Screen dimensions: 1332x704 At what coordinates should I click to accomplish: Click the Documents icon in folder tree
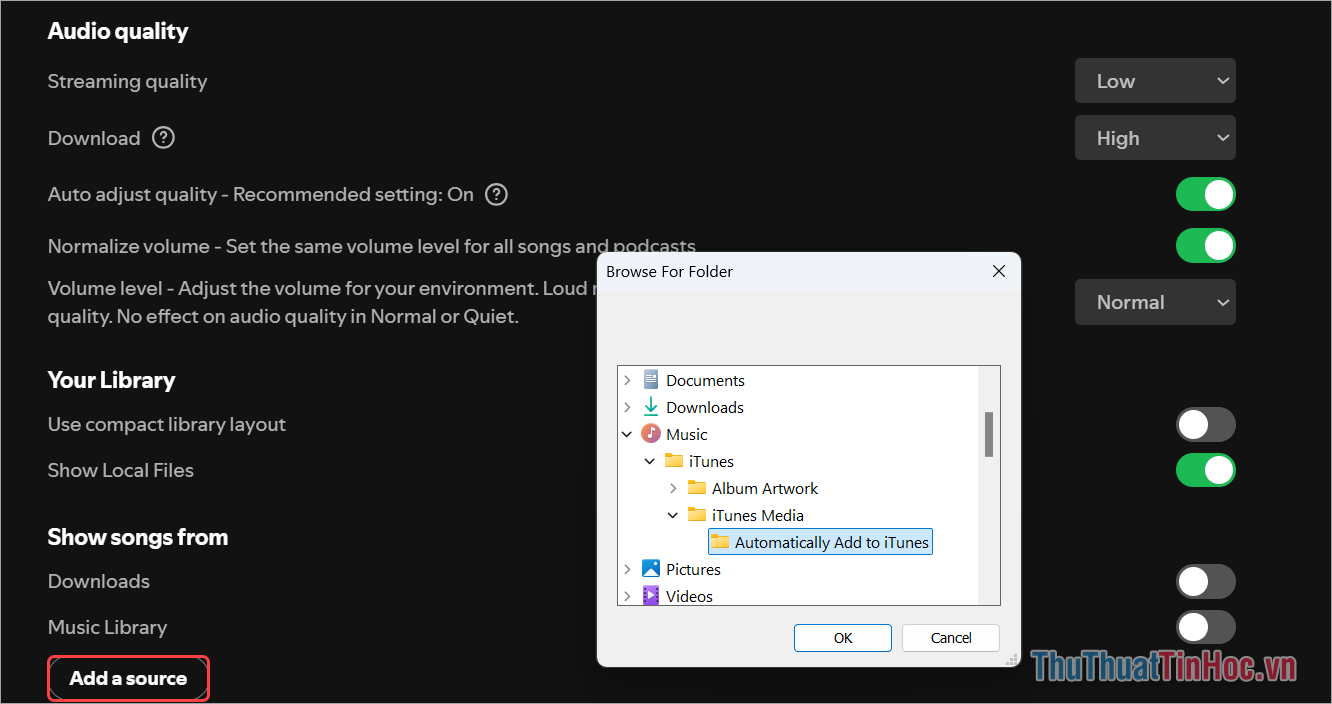[651, 380]
